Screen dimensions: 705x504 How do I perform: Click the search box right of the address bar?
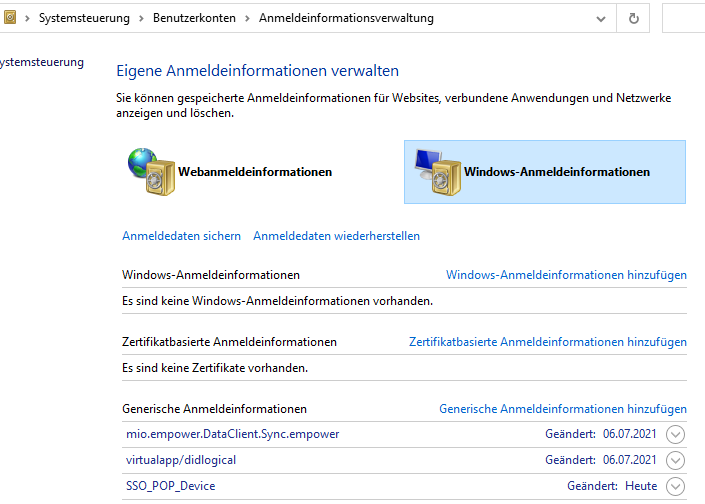[x=683, y=18]
